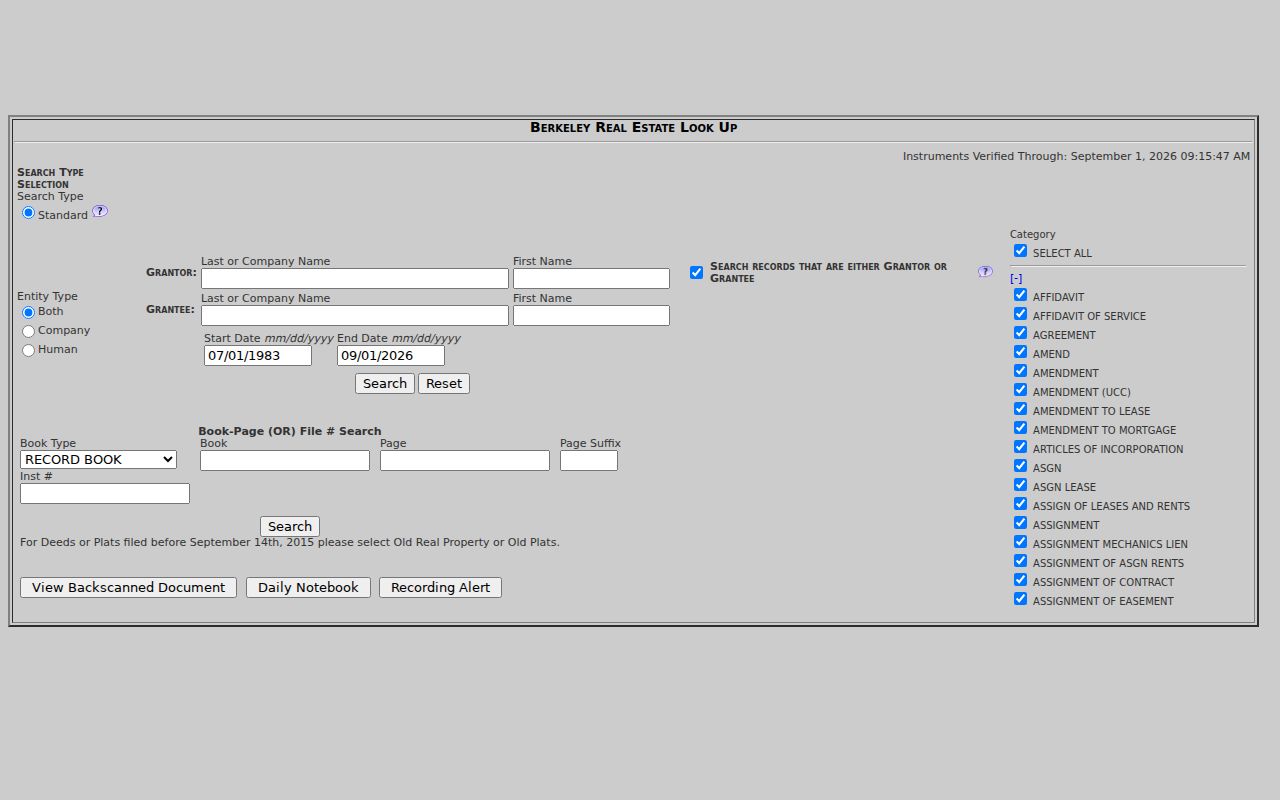Focus the Inst # field

pos(105,494)
